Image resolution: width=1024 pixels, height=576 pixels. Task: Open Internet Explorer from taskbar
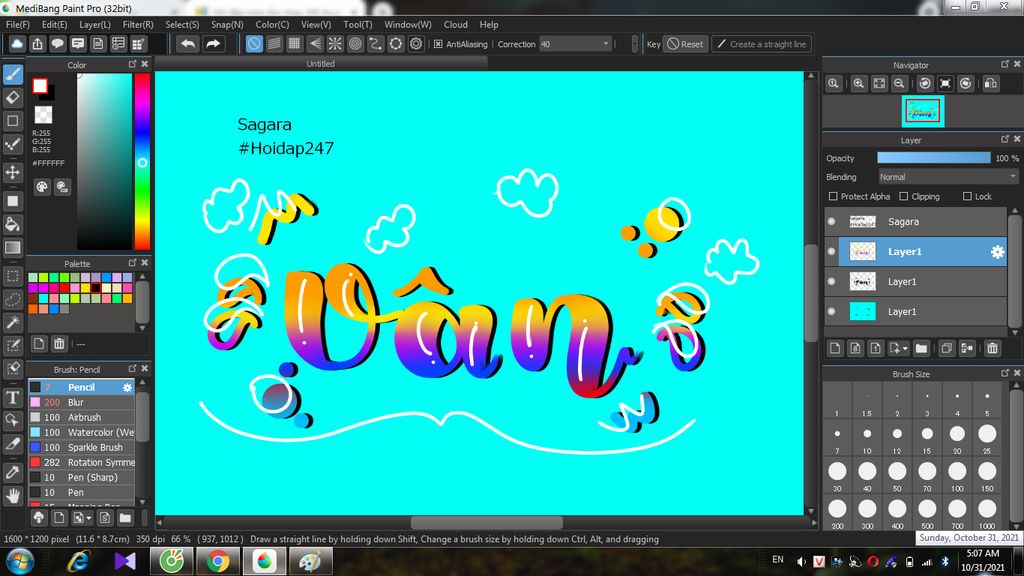[78, 562]
